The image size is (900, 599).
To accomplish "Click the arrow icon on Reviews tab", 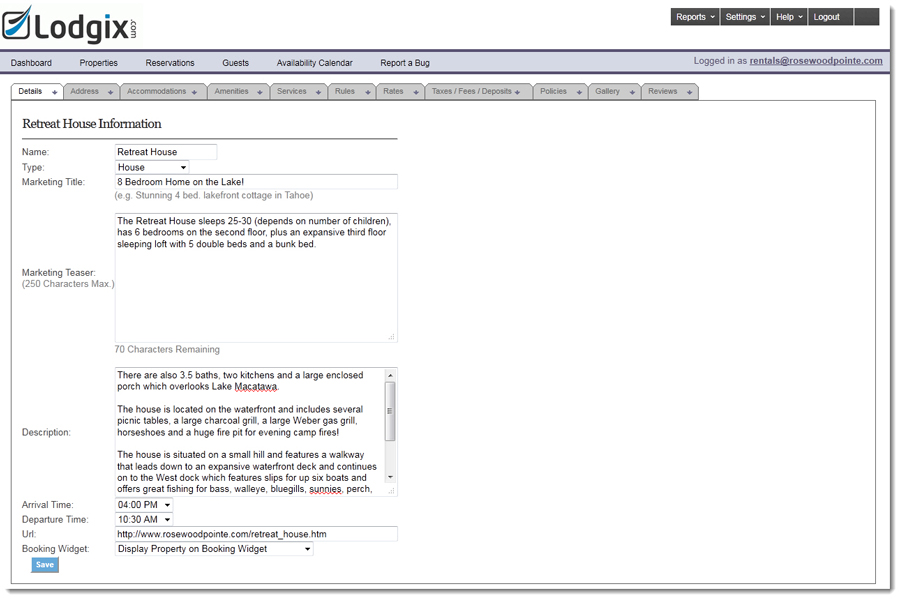I will (x=689, y=92).
